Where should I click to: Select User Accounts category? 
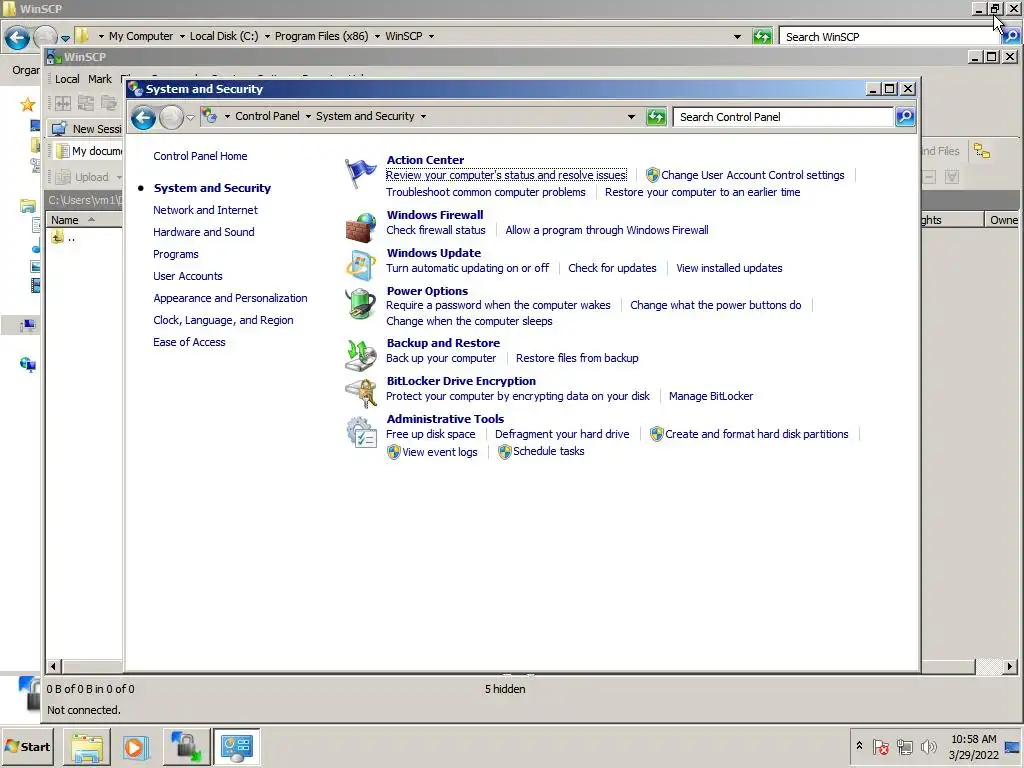[187, 276]
